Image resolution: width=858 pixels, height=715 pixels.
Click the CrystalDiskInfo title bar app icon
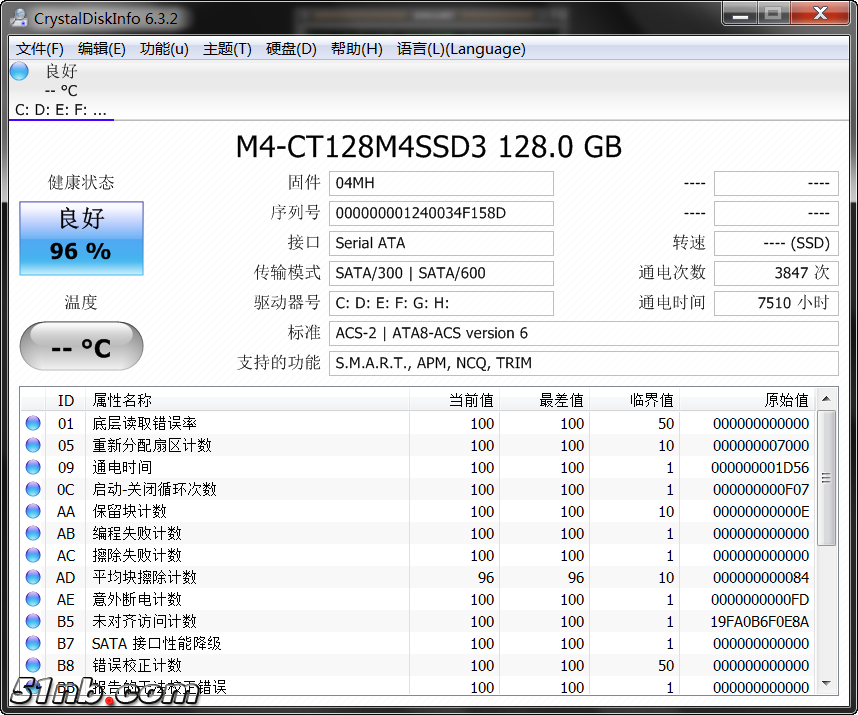click(x=19, y=17)
